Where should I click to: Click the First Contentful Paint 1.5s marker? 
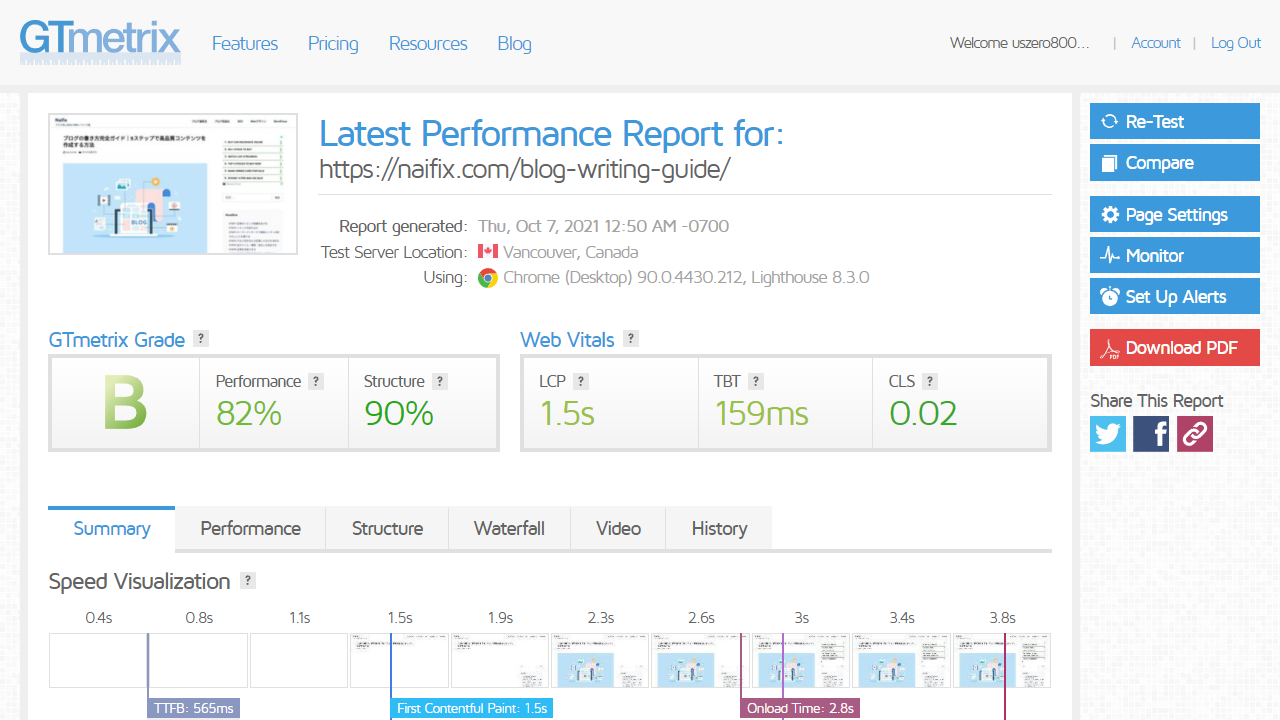tap(472, 708)
